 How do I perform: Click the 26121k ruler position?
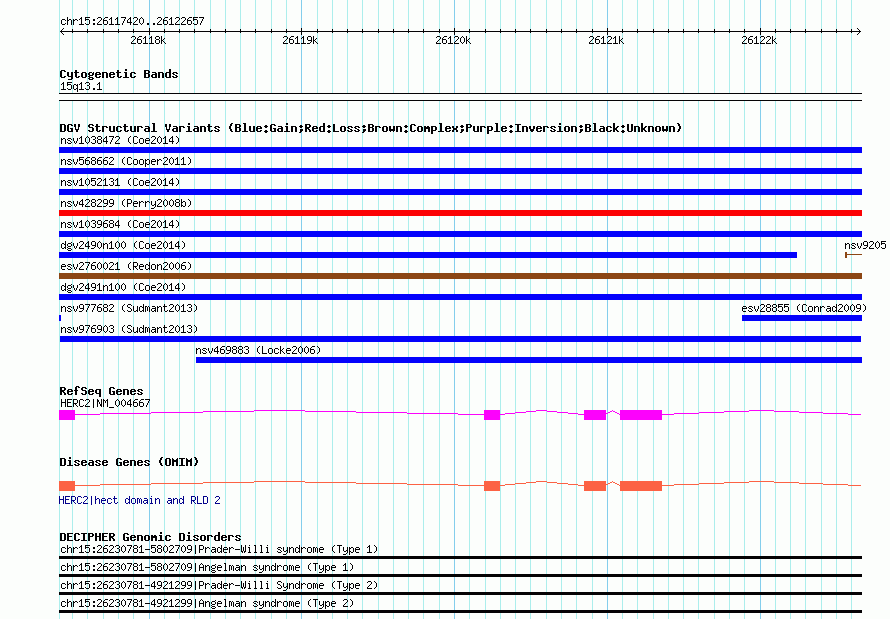point(606,40)
